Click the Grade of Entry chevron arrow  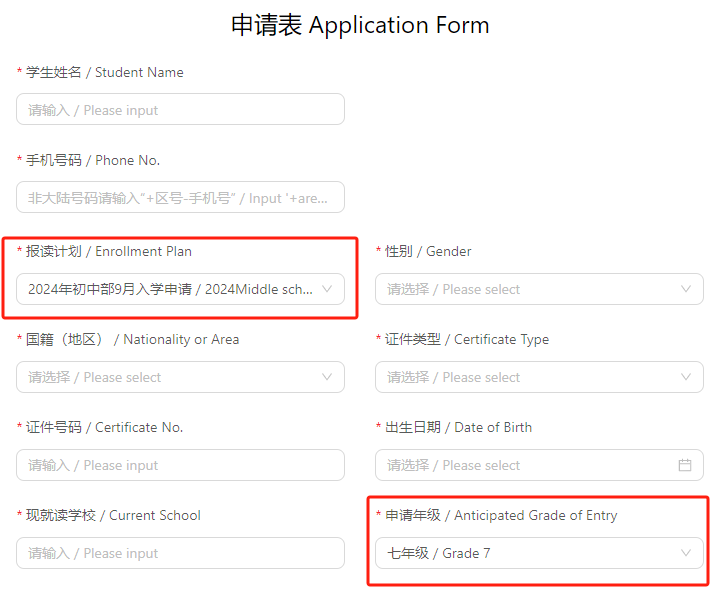pos(685,553)
